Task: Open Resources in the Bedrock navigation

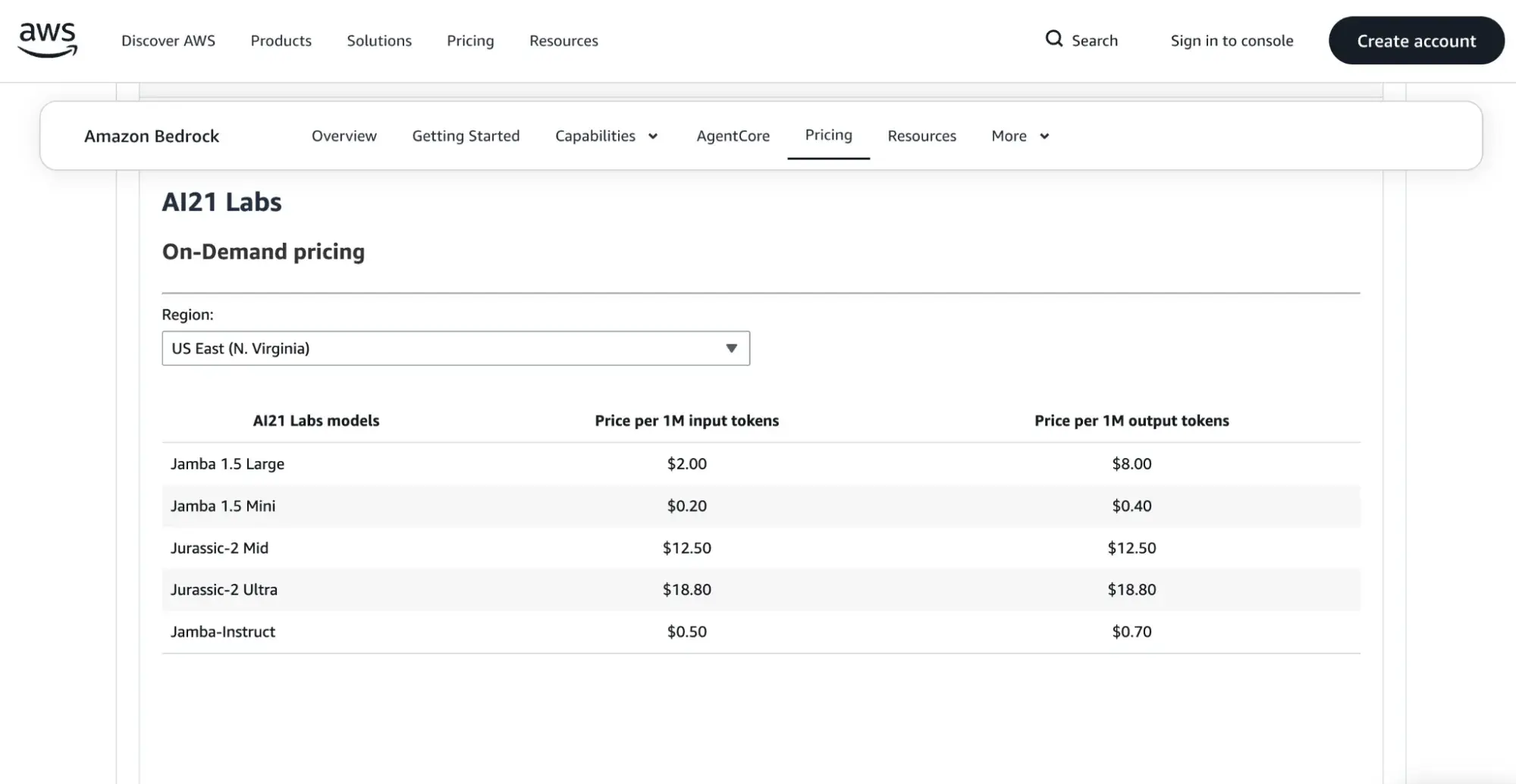Action: pyautogui.click(x=921, y=136)
